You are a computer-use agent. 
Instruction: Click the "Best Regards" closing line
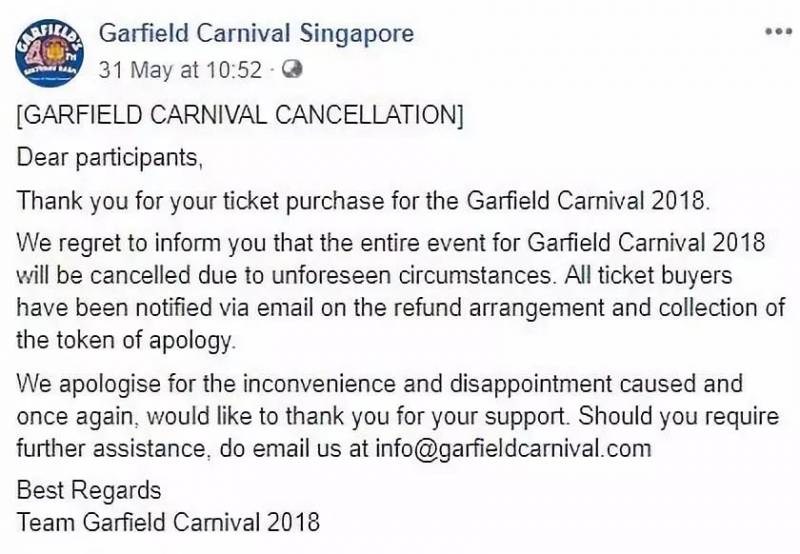(88, 491)
